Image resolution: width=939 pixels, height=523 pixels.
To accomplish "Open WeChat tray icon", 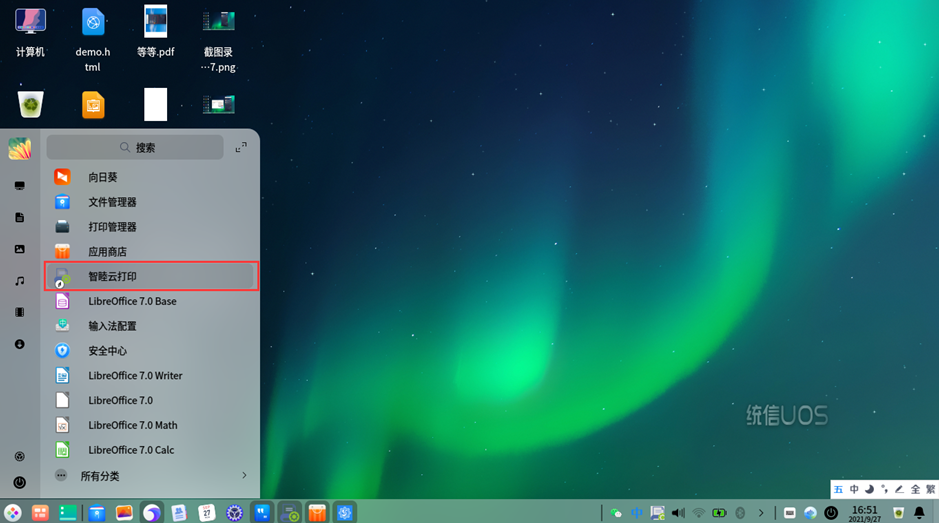I will pyautogui.click(x=616, y=513).
